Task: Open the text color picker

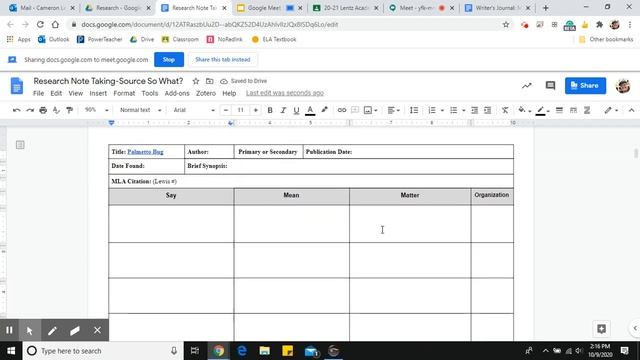Action: 310,110
